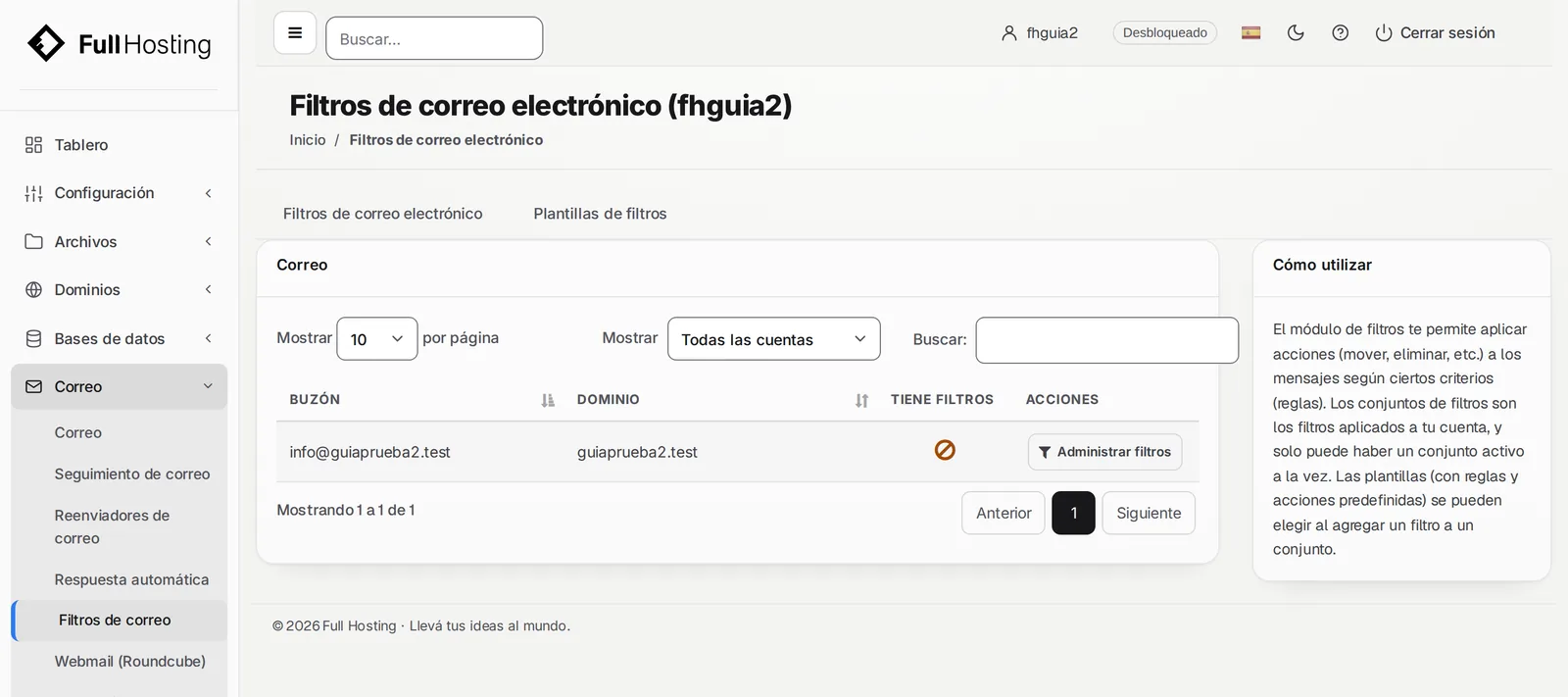The width and height of the screenshot is (1568, 697).
Task: Click Cerrar sesión power icon
Action: 1384,33
